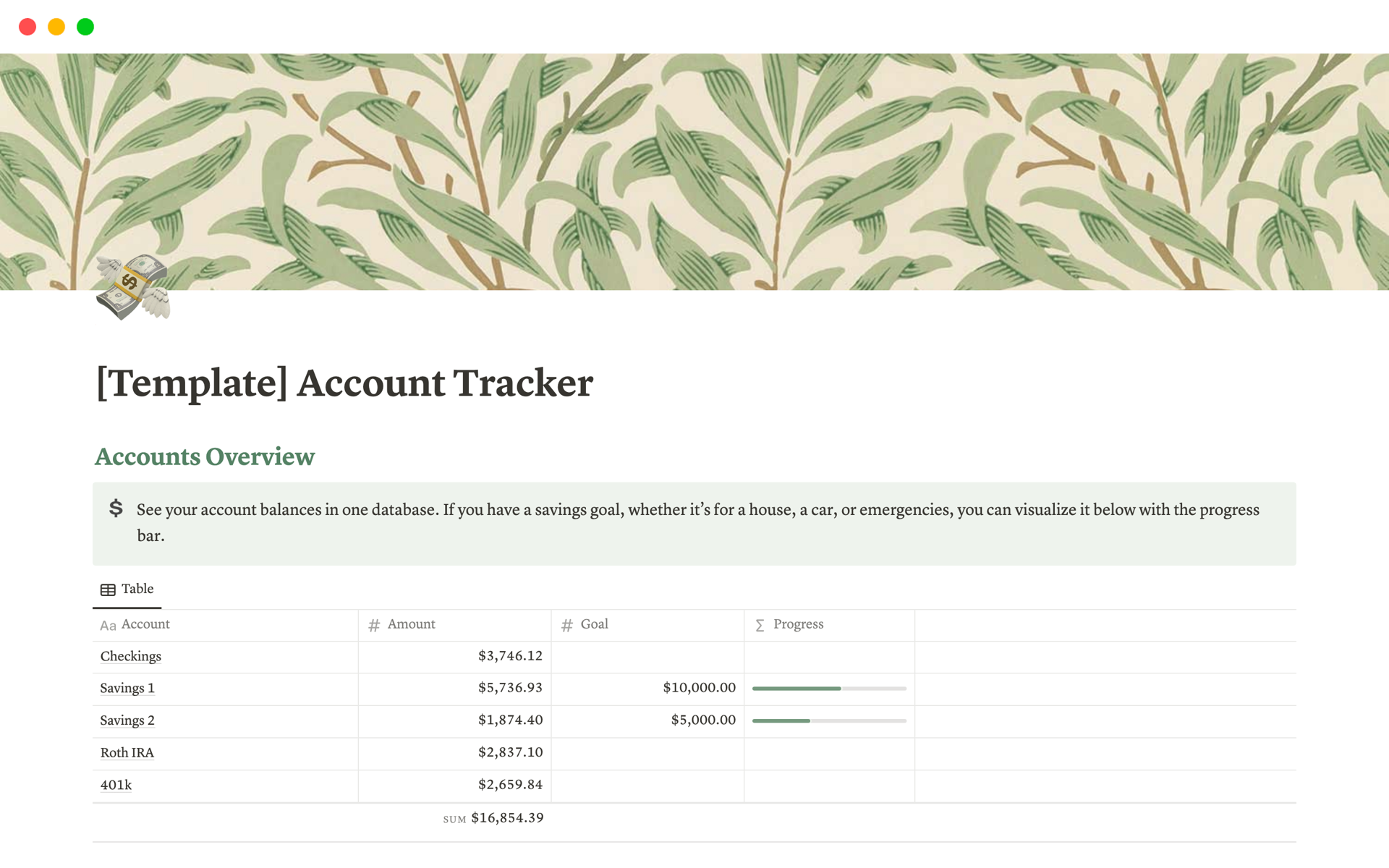Open the Checkings account page

coord(131,657)
